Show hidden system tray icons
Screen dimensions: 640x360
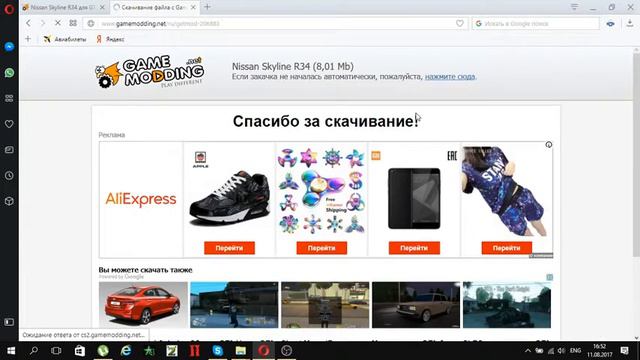(528, 351)
